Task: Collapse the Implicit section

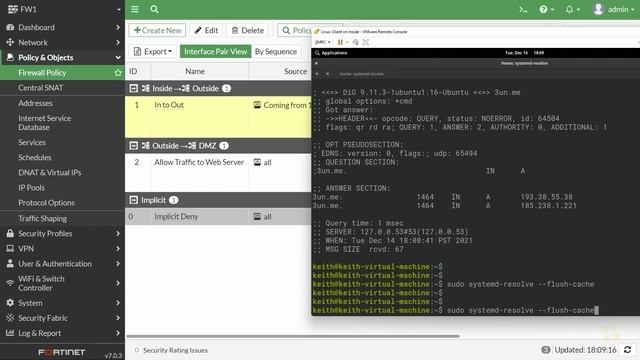Action: pos(133,200)
